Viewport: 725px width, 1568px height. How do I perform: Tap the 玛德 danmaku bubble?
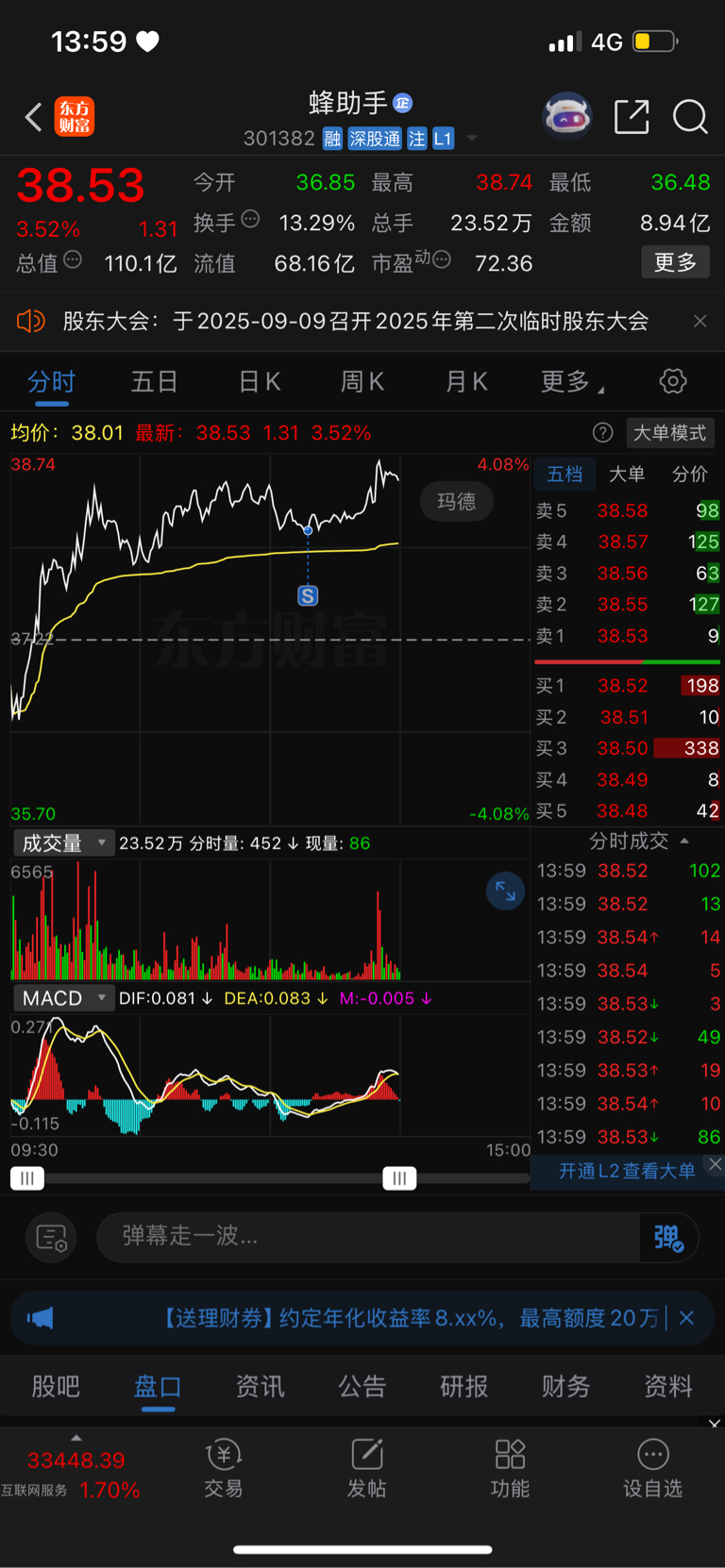[457, 502]
